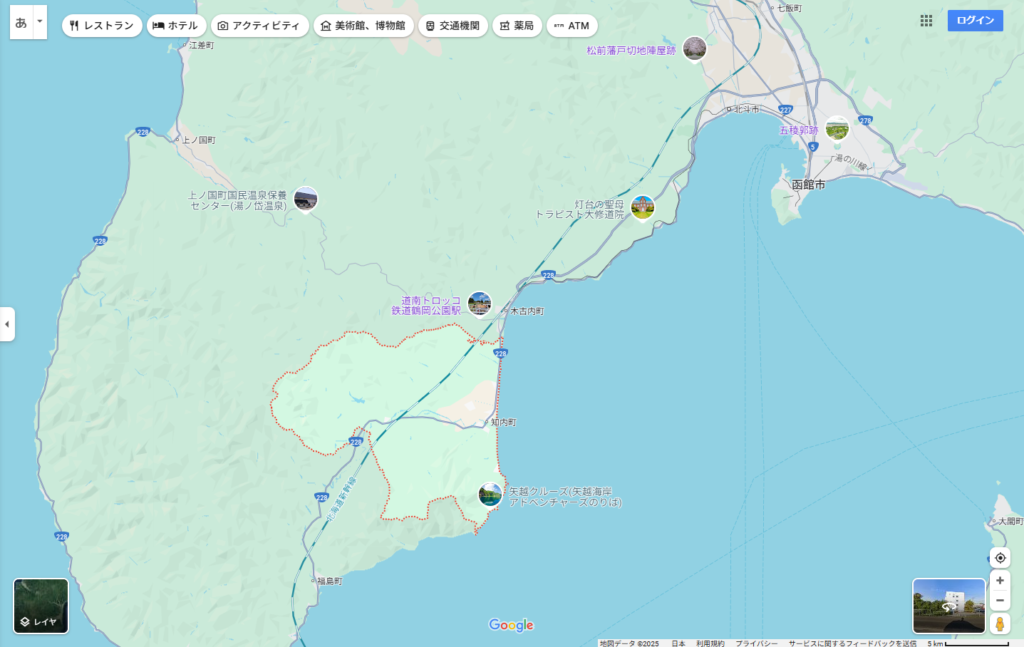Open the 五稜郭跡 photo marker
1024x647 pixels.
click(x=837, y=129)
